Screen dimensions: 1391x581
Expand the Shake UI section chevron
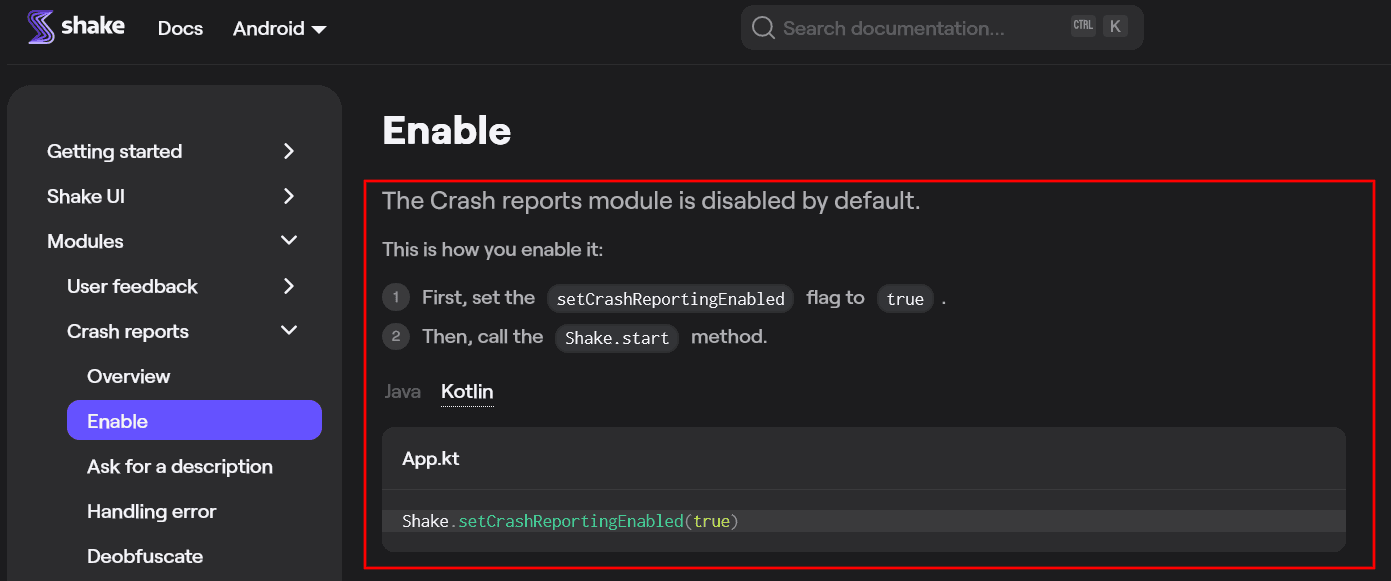pos(289,196)
